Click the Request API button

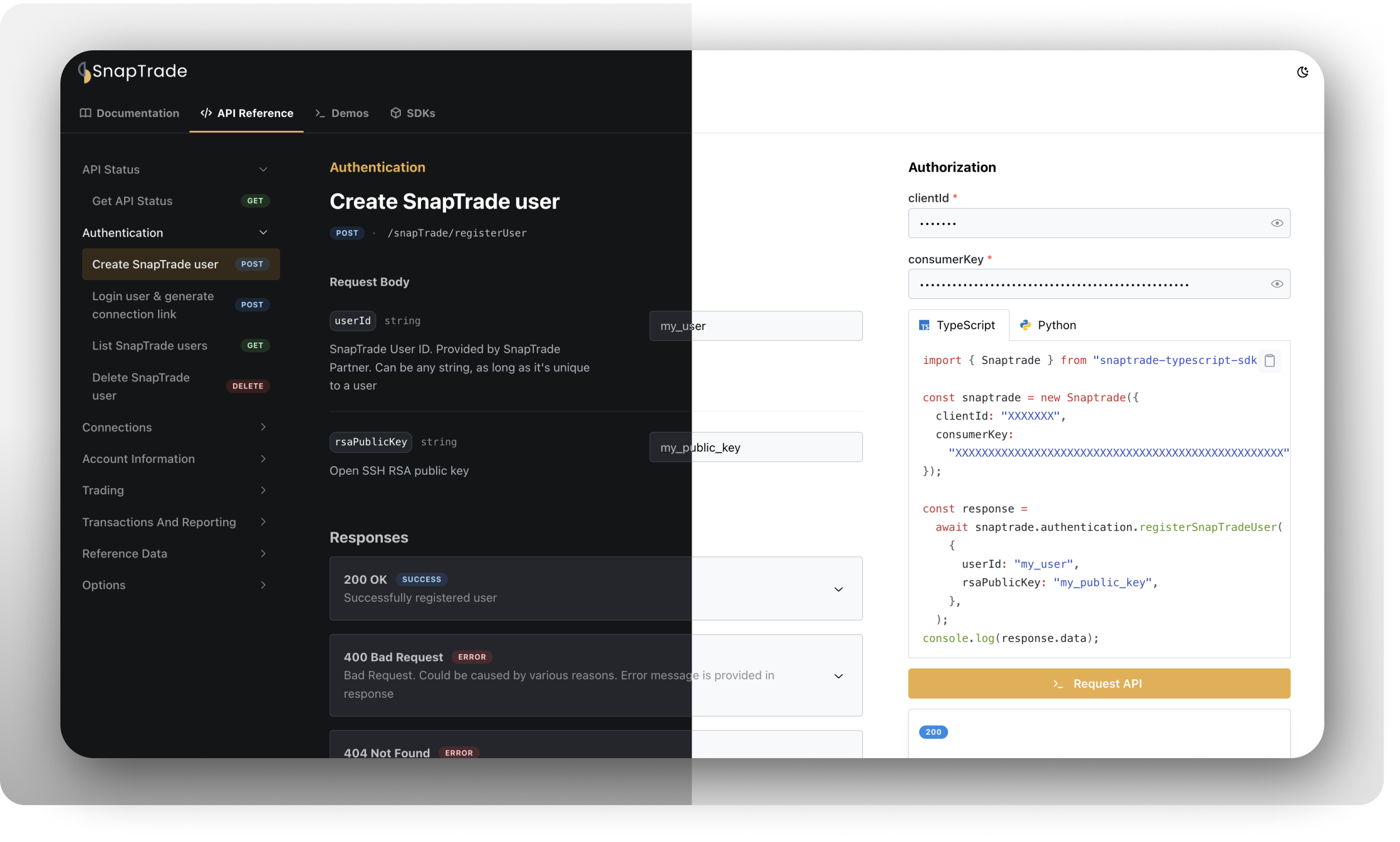(1099, 683)
